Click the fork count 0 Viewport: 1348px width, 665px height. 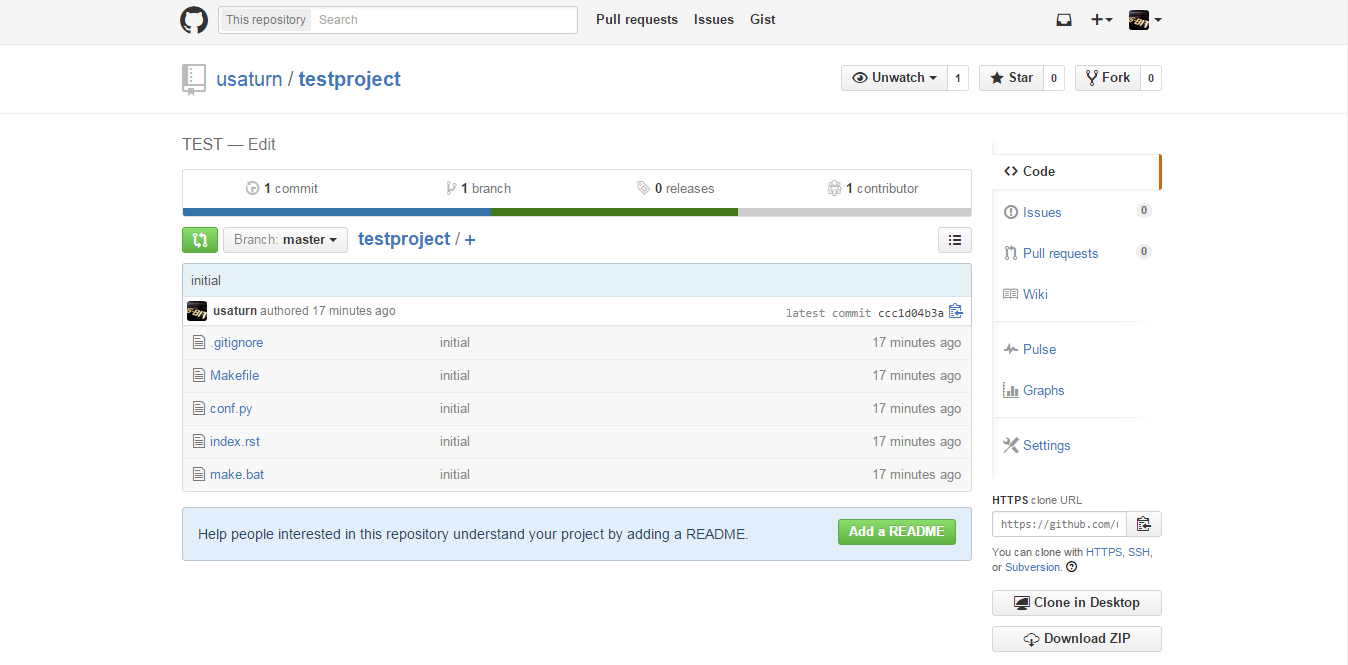click(1151, 78)
